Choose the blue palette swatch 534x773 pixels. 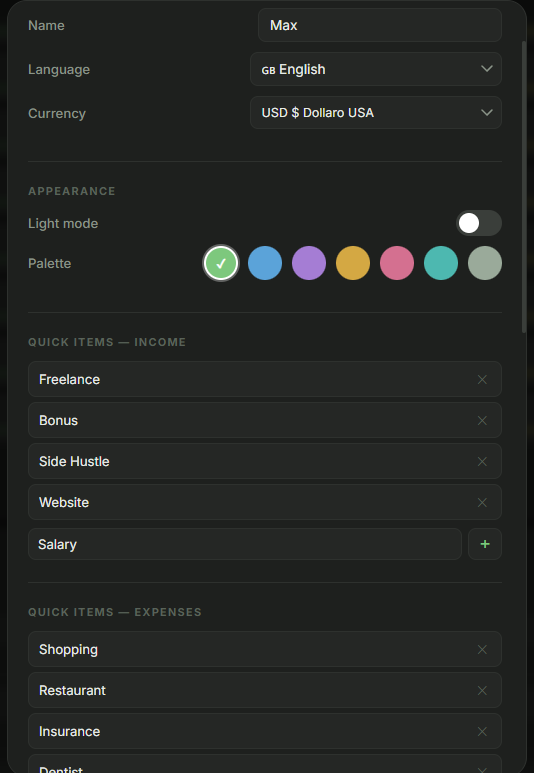coord(265,263)
